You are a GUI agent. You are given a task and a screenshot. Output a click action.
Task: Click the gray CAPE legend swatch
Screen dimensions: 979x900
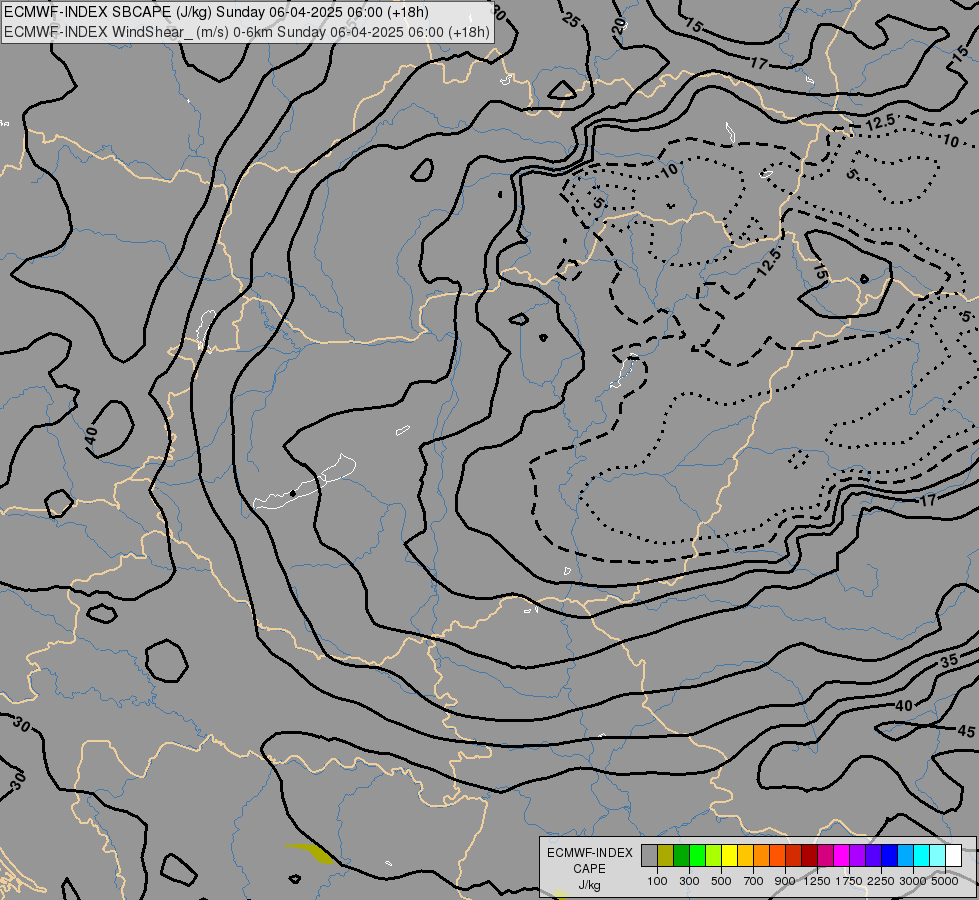[x=649, y=856]
